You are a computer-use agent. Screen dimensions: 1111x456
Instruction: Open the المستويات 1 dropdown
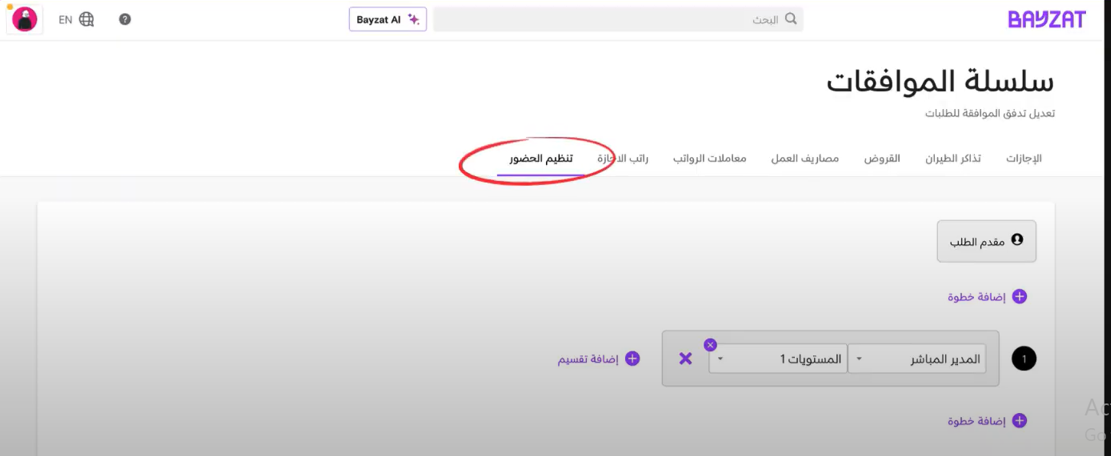click(x=777, y=359)
